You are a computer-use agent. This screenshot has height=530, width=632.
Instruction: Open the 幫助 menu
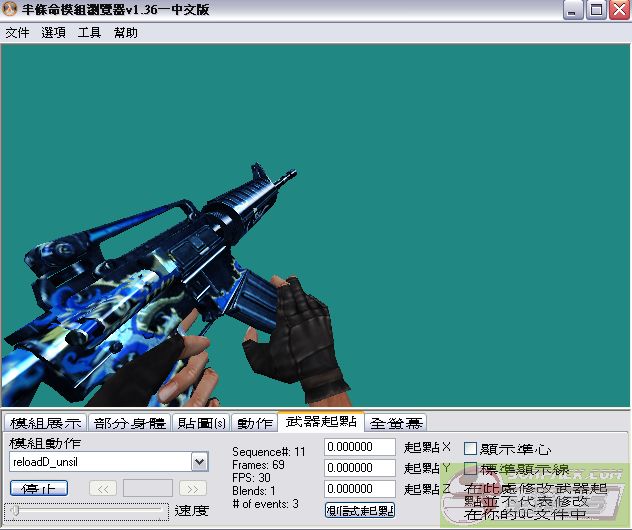(x=126, y=32)
